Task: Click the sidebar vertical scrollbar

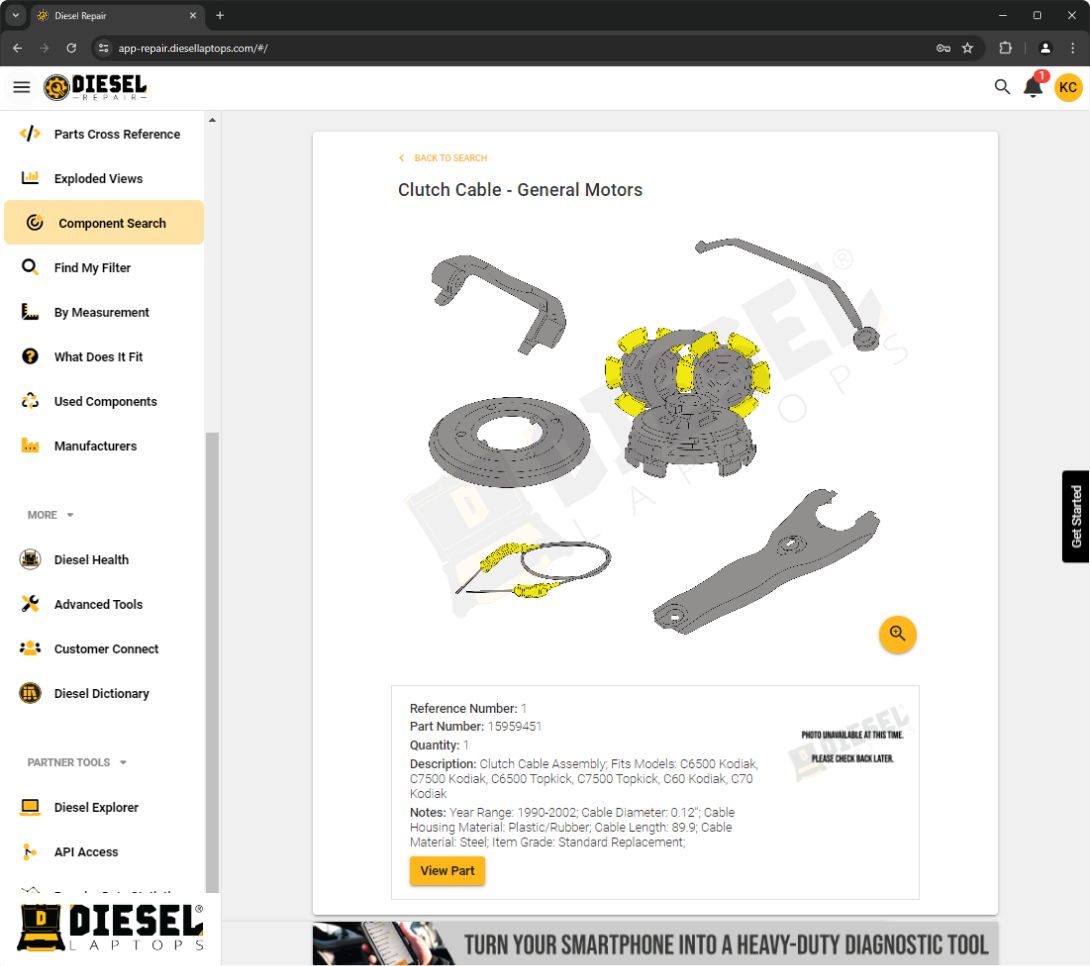Action: click(x=212, y=660)
